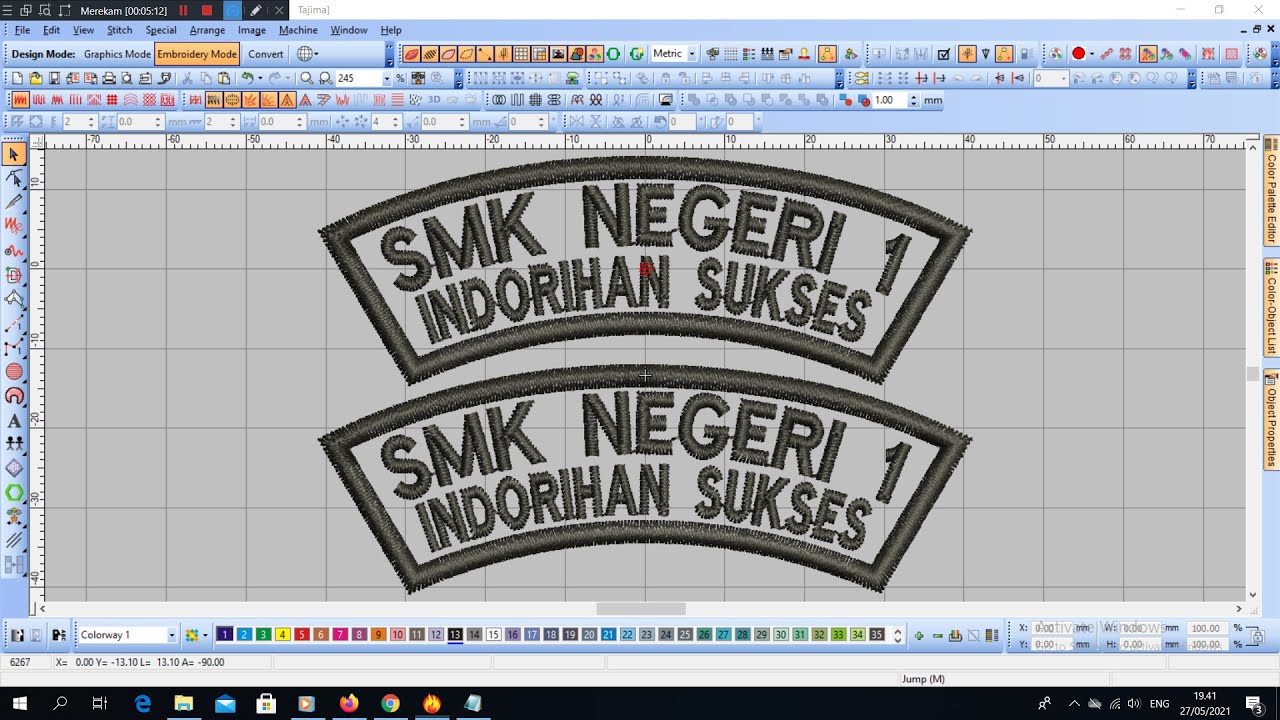Switch to Graphics Mode
Viewport: 1280px width, 720px height.
coord(117,54)
